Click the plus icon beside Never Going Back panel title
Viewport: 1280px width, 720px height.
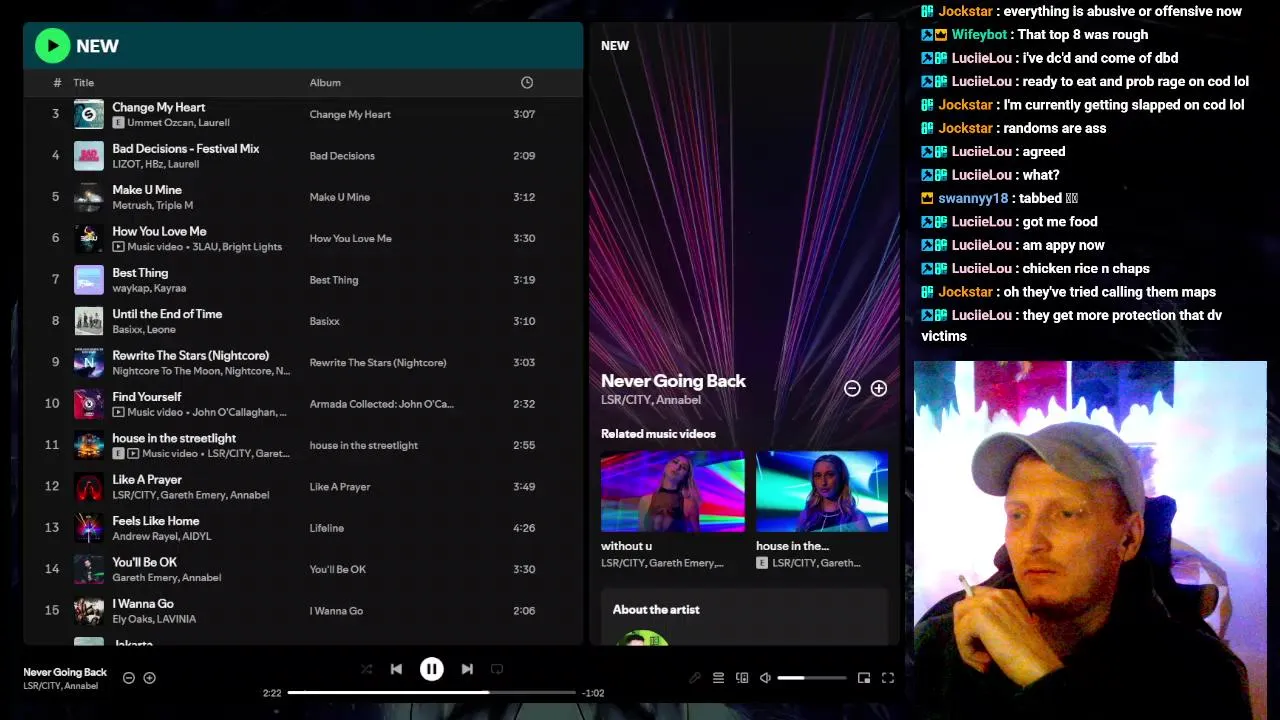pos(879,388)
